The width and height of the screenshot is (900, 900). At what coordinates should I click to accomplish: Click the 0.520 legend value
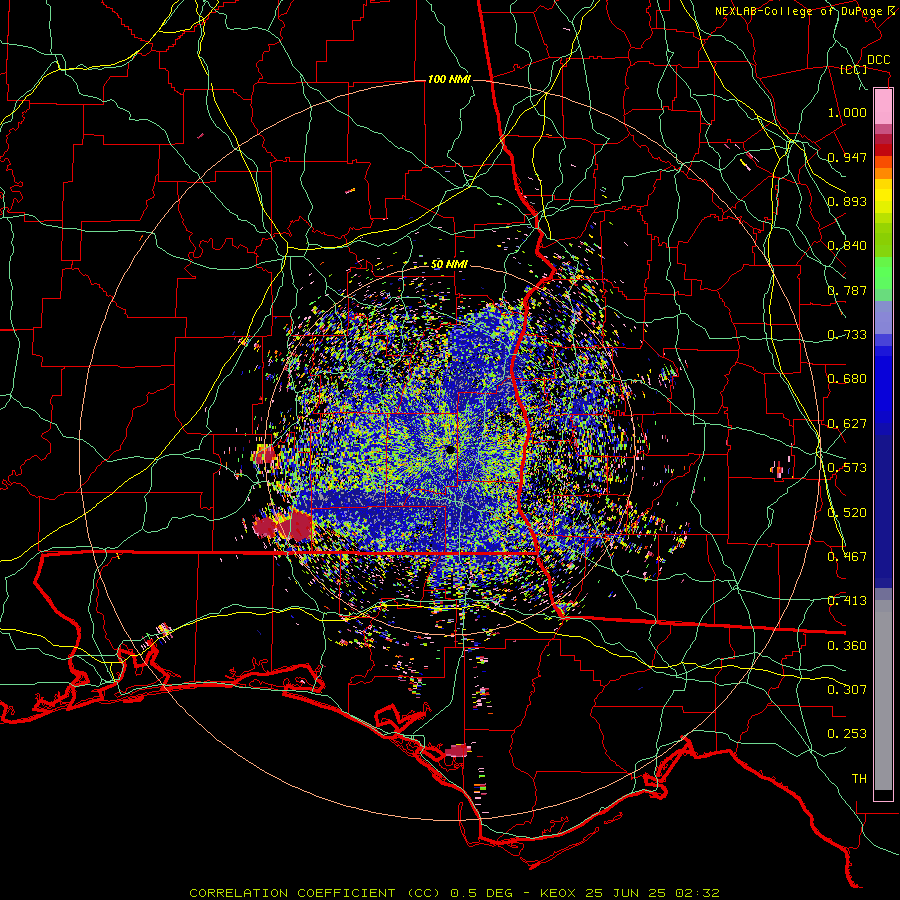click(x=847, y=513)
